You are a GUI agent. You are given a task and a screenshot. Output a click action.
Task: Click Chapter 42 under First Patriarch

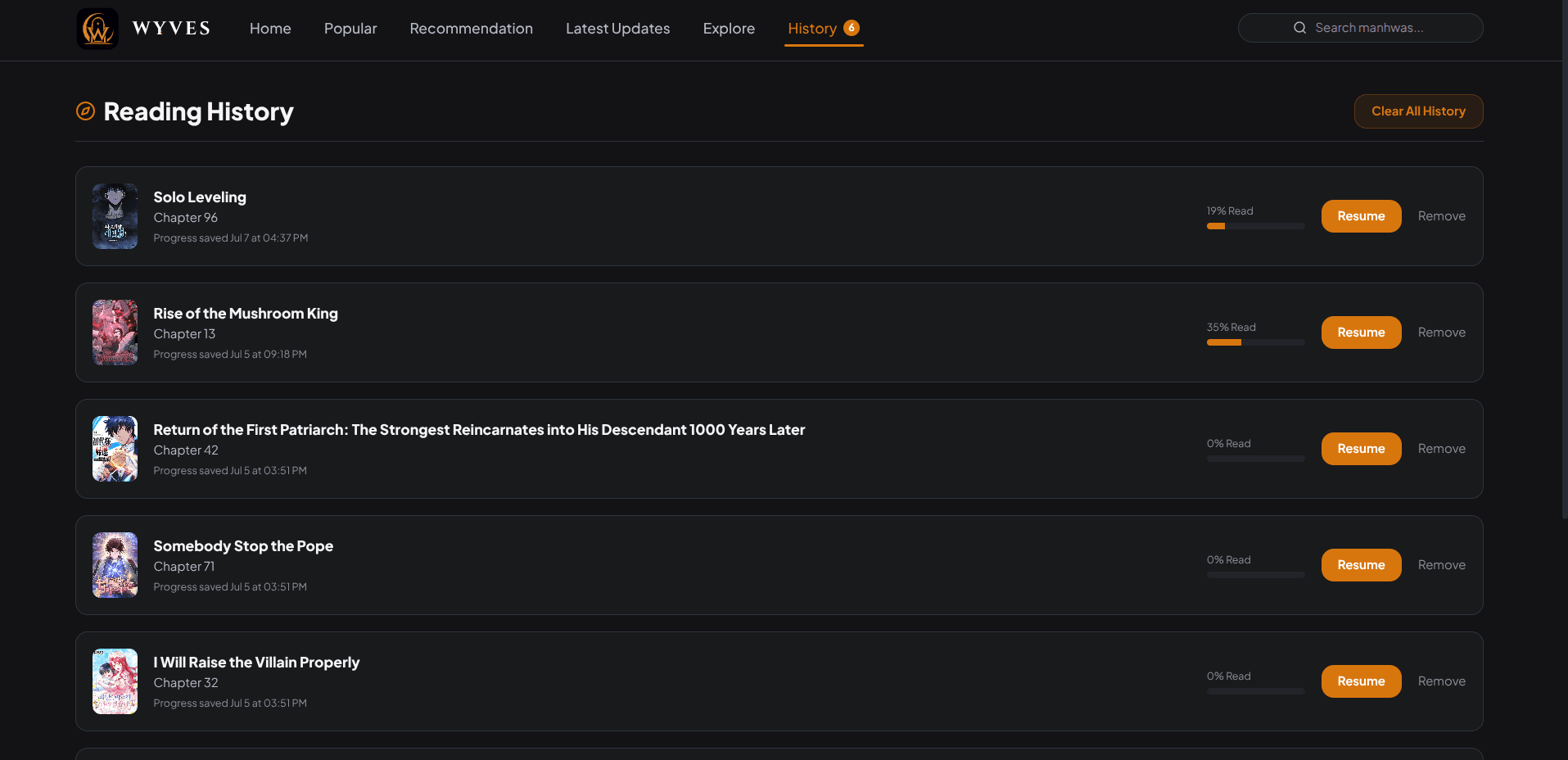click(186, 450)
